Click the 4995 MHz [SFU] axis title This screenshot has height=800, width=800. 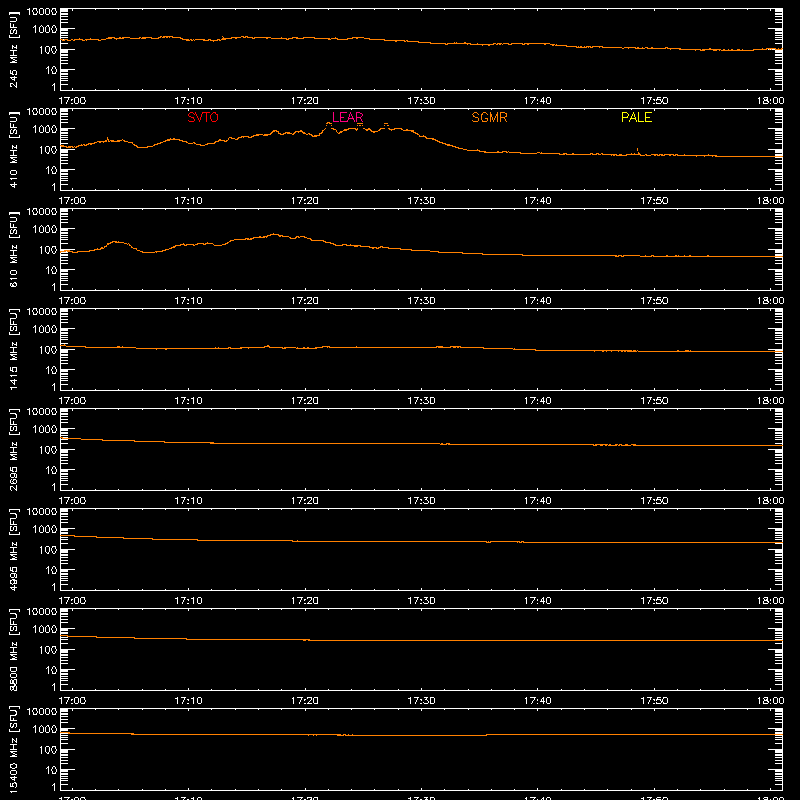click(x=13, y=549)
